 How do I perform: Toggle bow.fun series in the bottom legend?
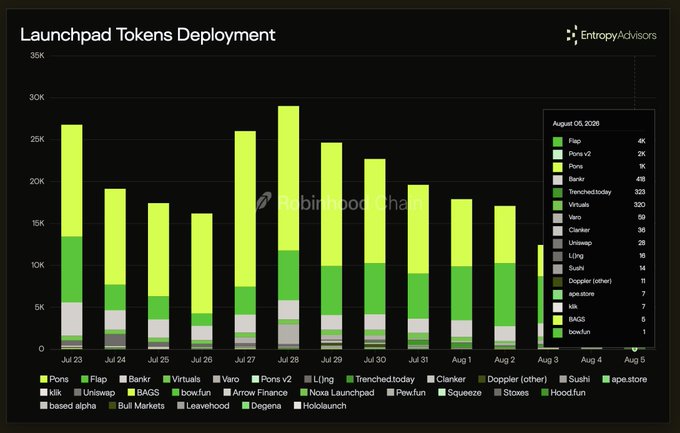tap(191, 393)
